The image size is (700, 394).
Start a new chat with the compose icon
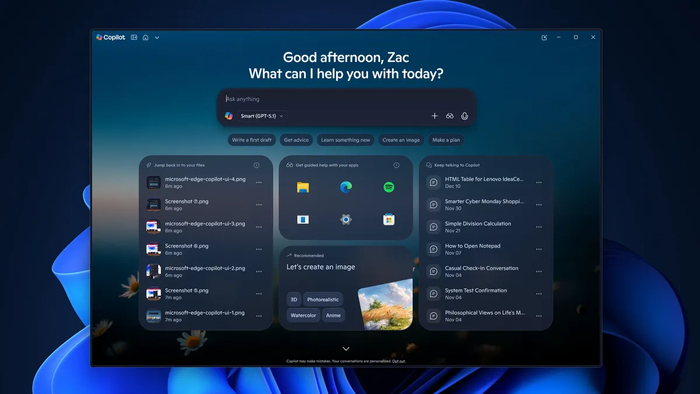click(x=544, y=37)
